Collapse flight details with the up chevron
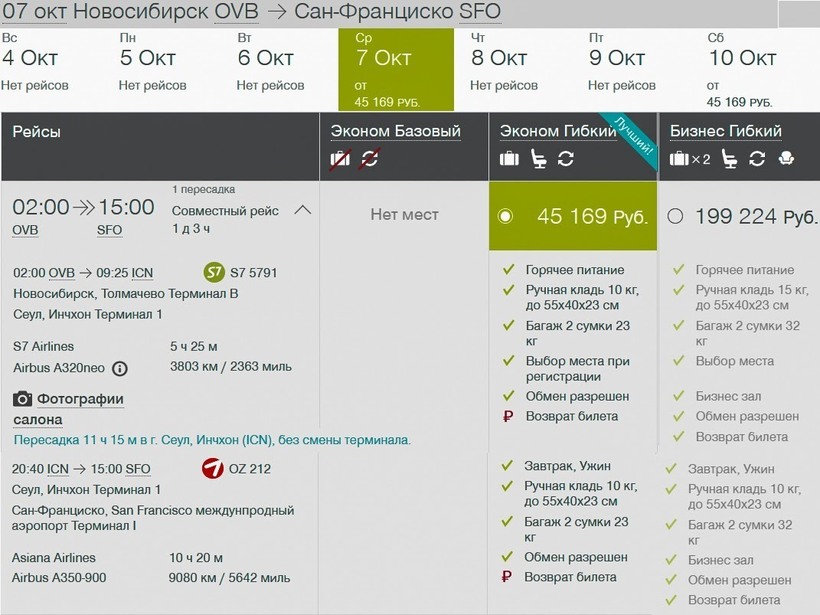Viewport: 820px width, 615px height. pyautogui.click(x=304, y=210)
